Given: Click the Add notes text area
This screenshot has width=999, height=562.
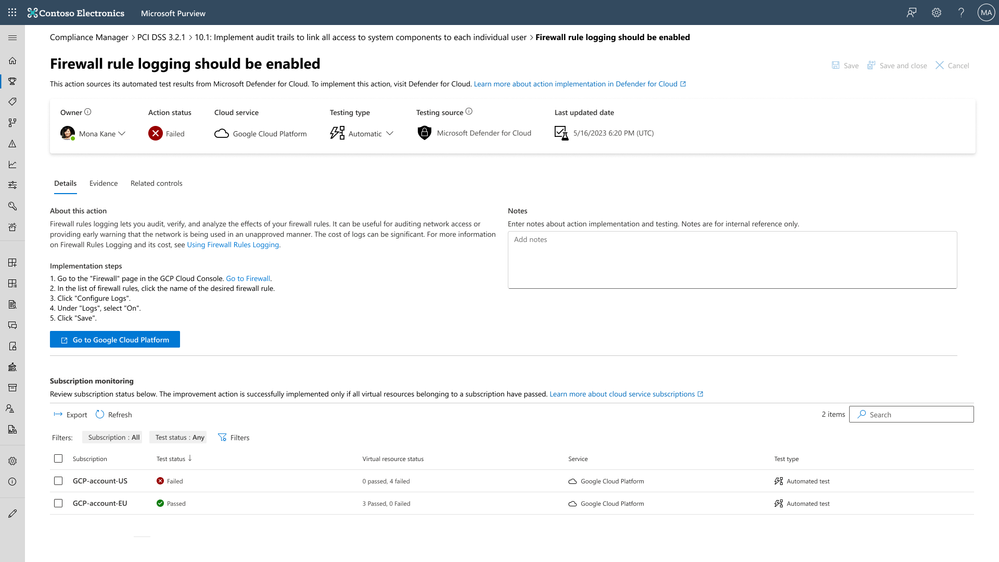Looking at the screenshot, I should pyautogui.click(x=732, y=260).
